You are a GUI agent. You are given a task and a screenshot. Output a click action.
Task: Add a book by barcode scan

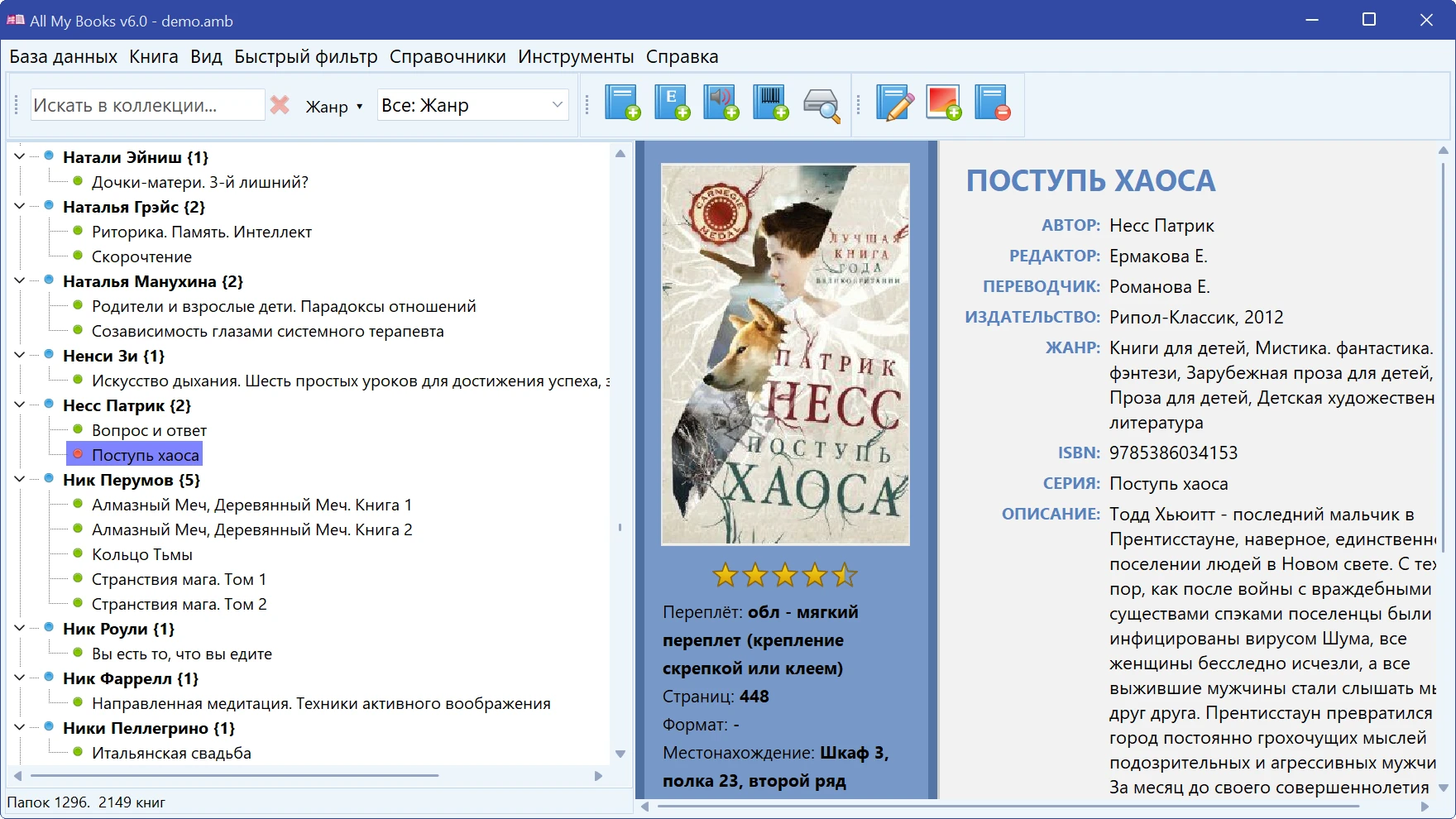click(771, 103)
